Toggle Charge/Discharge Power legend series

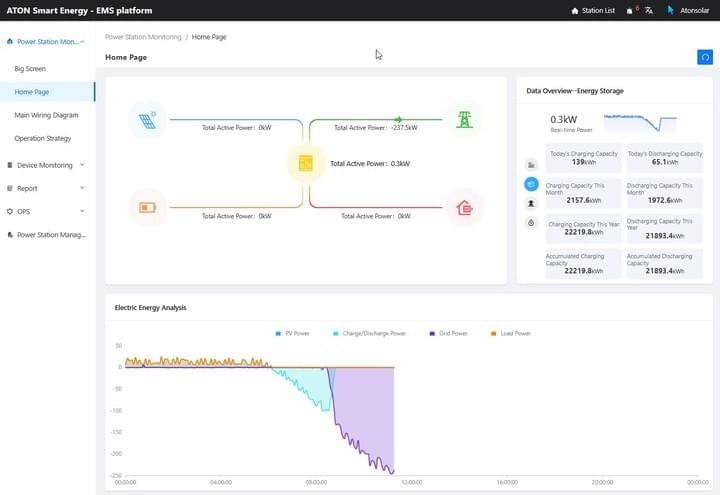(369, 333)
